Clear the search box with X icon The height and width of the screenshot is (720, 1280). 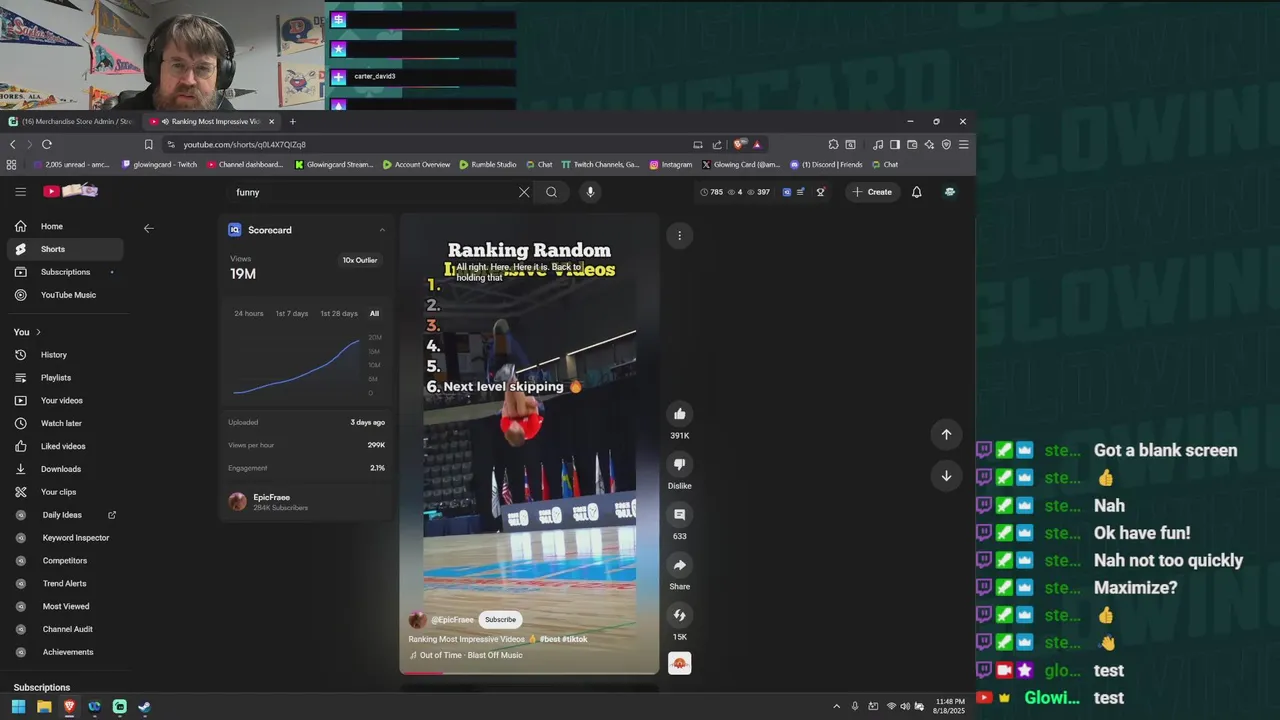[524, 192]
